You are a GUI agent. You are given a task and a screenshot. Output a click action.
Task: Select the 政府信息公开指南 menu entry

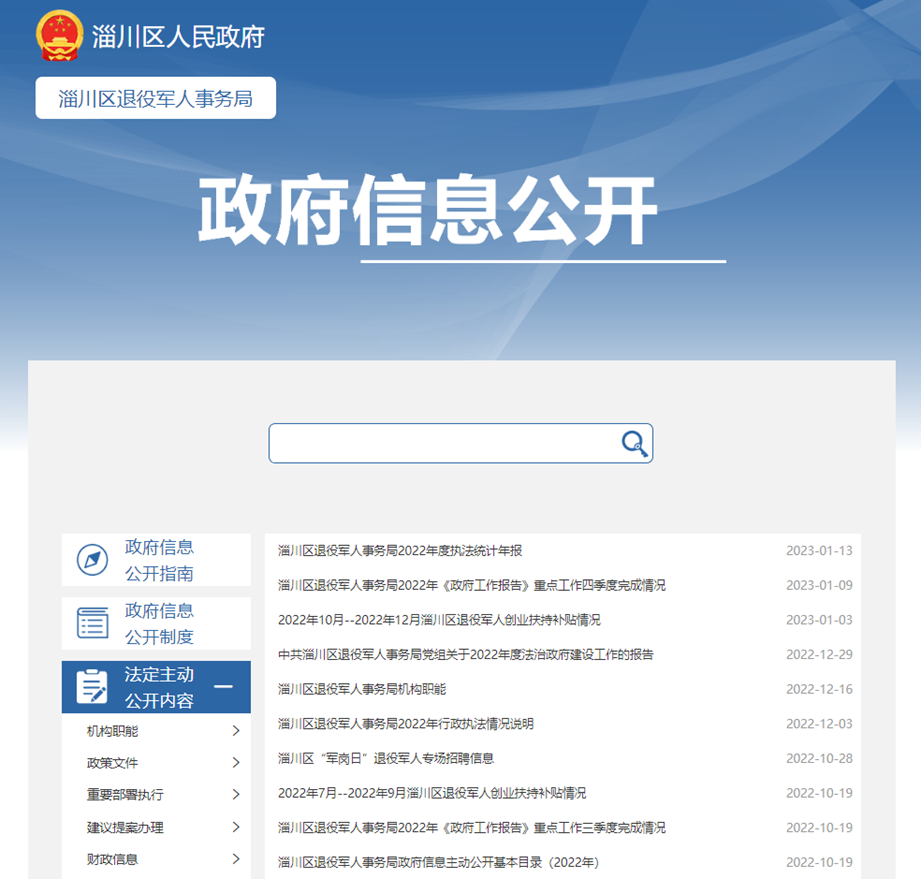[x=159, y=560]
